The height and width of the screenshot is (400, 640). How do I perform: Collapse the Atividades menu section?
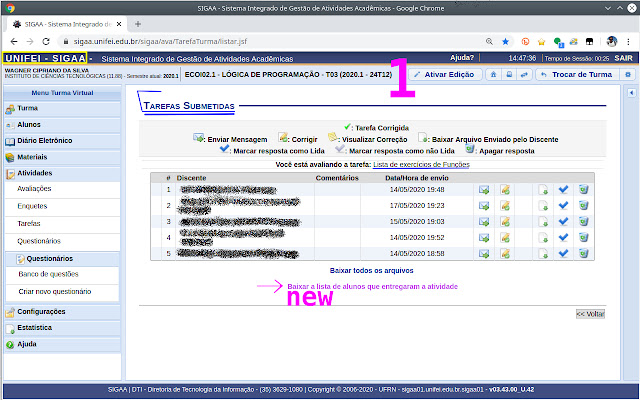click(x=62, y=173)
